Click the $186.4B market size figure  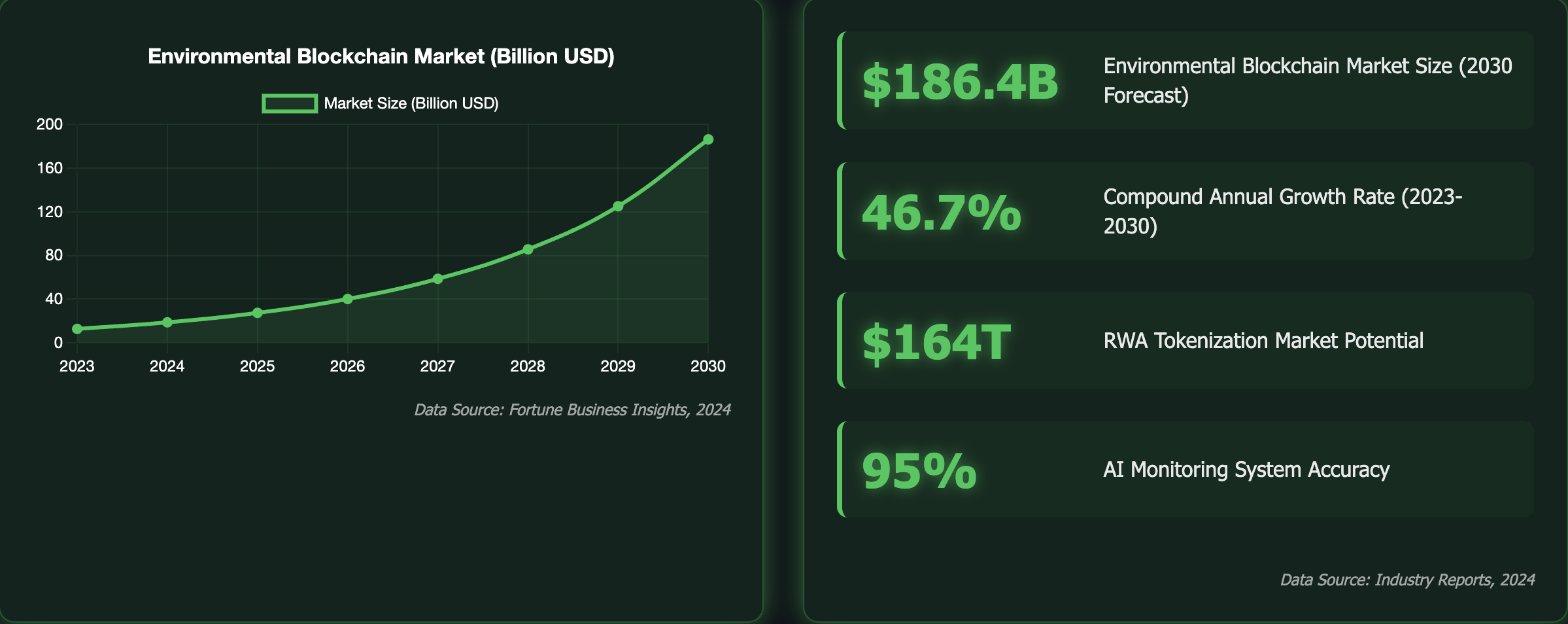tap(960, 82)
